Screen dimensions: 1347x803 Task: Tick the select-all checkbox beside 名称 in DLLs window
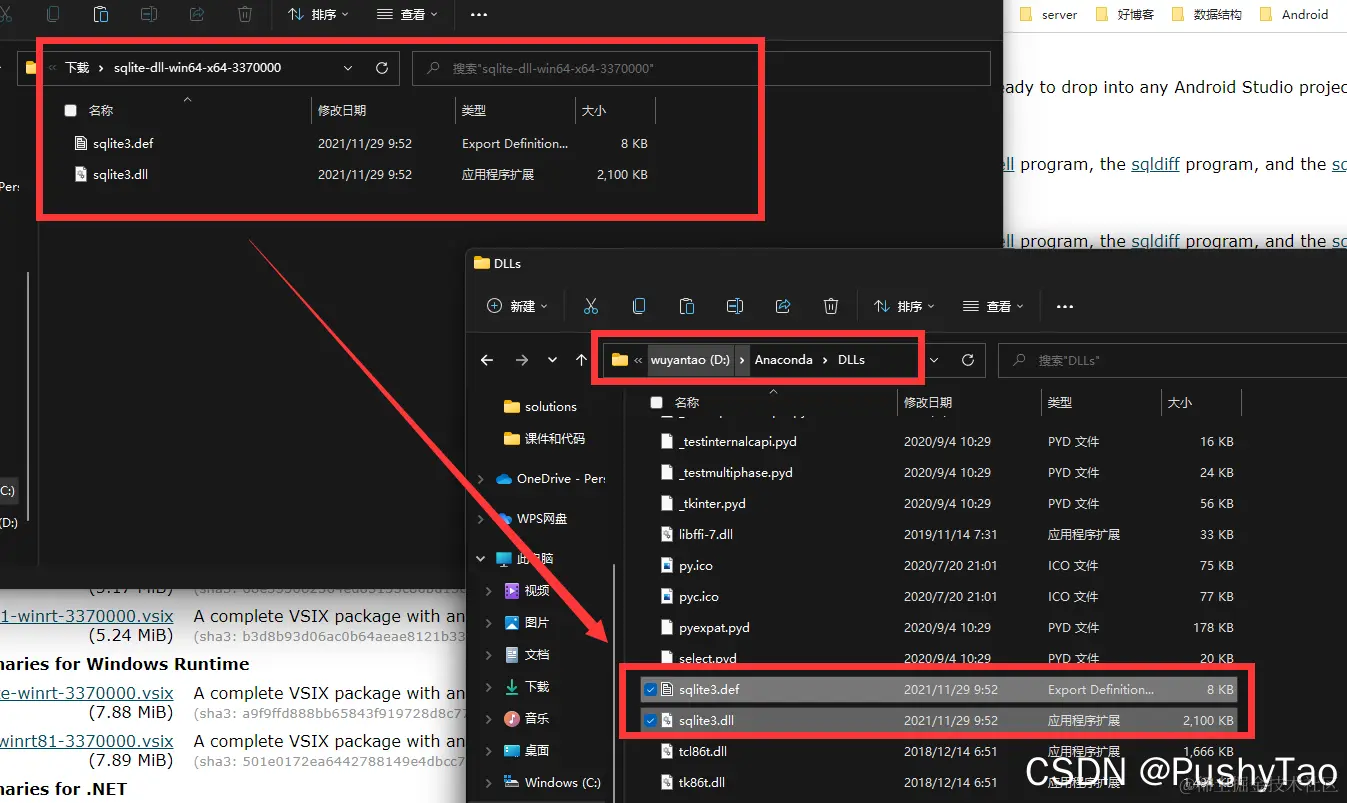656,403
